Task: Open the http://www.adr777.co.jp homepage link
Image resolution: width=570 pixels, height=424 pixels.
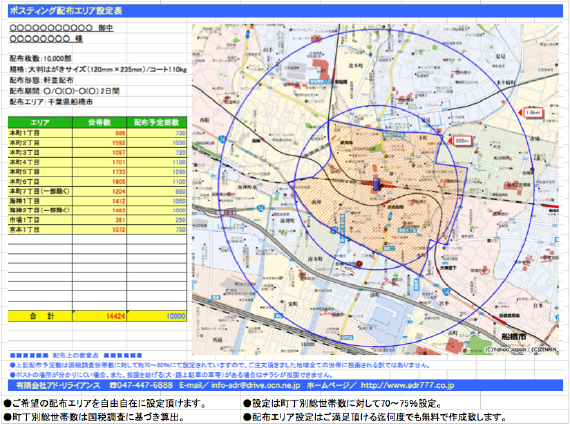Action: [x=408, y=385]
